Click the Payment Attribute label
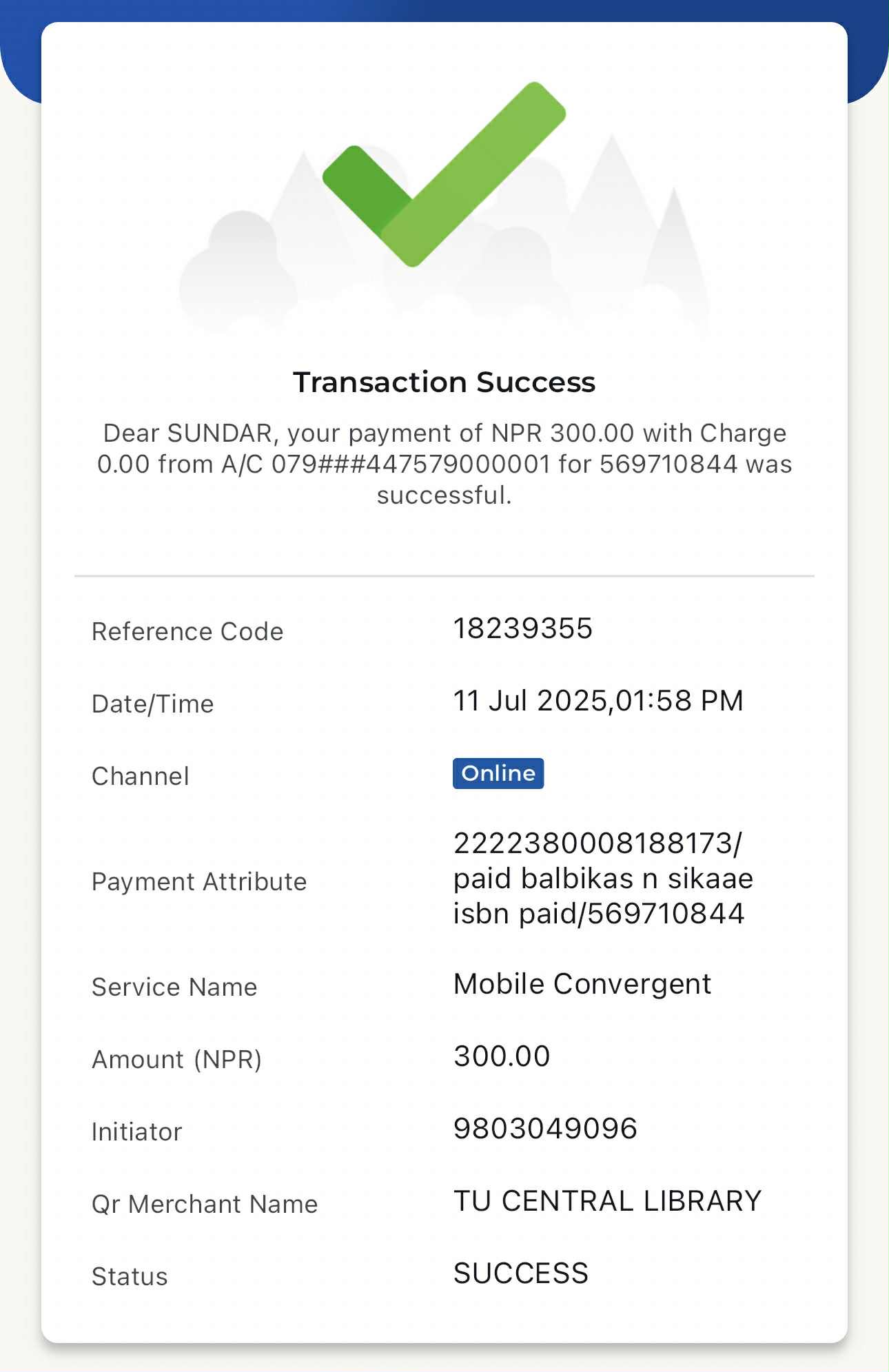 click(x=199, y=882)
